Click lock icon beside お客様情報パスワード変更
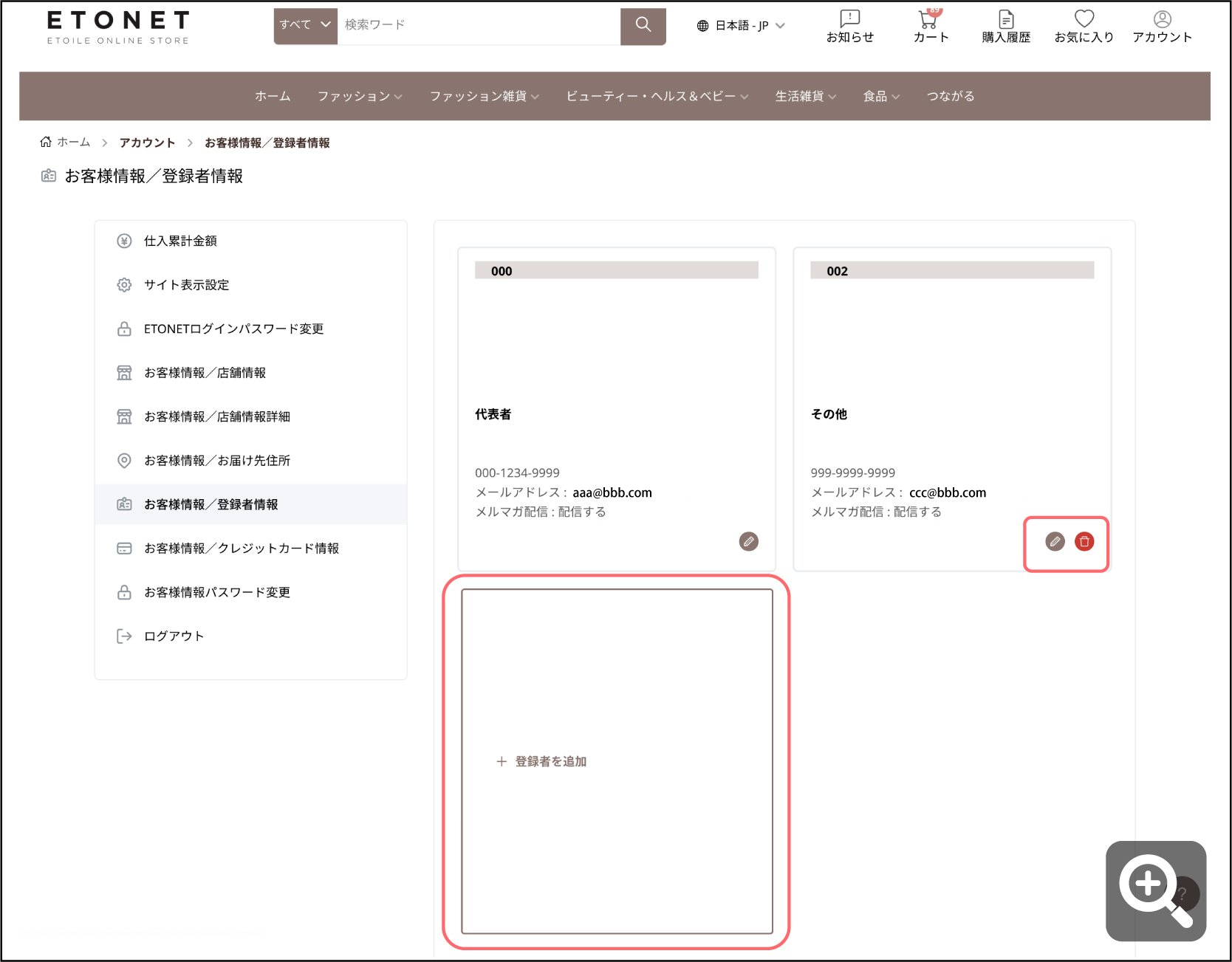Viewport: 1232px width, 962px height. [124, 592]
